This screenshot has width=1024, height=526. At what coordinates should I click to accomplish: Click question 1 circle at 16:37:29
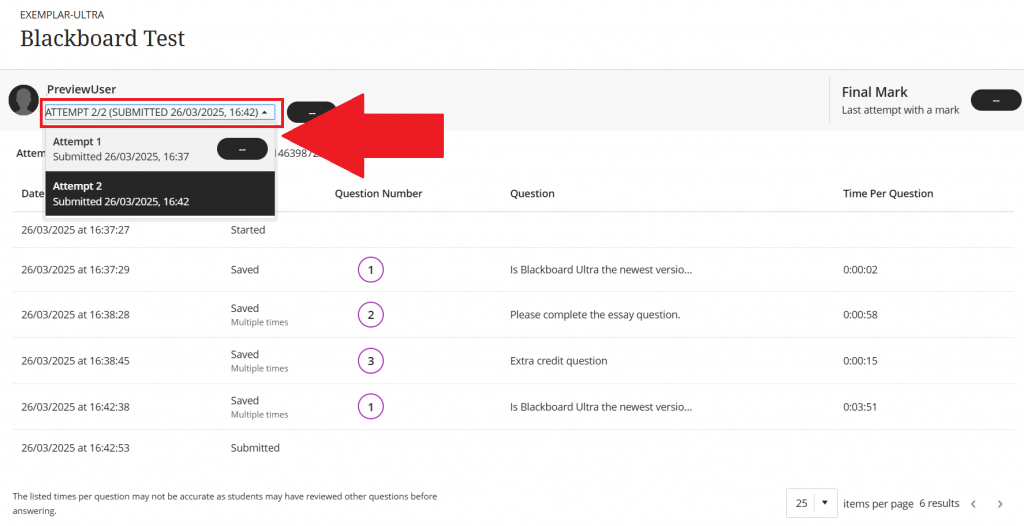point(371,270)
